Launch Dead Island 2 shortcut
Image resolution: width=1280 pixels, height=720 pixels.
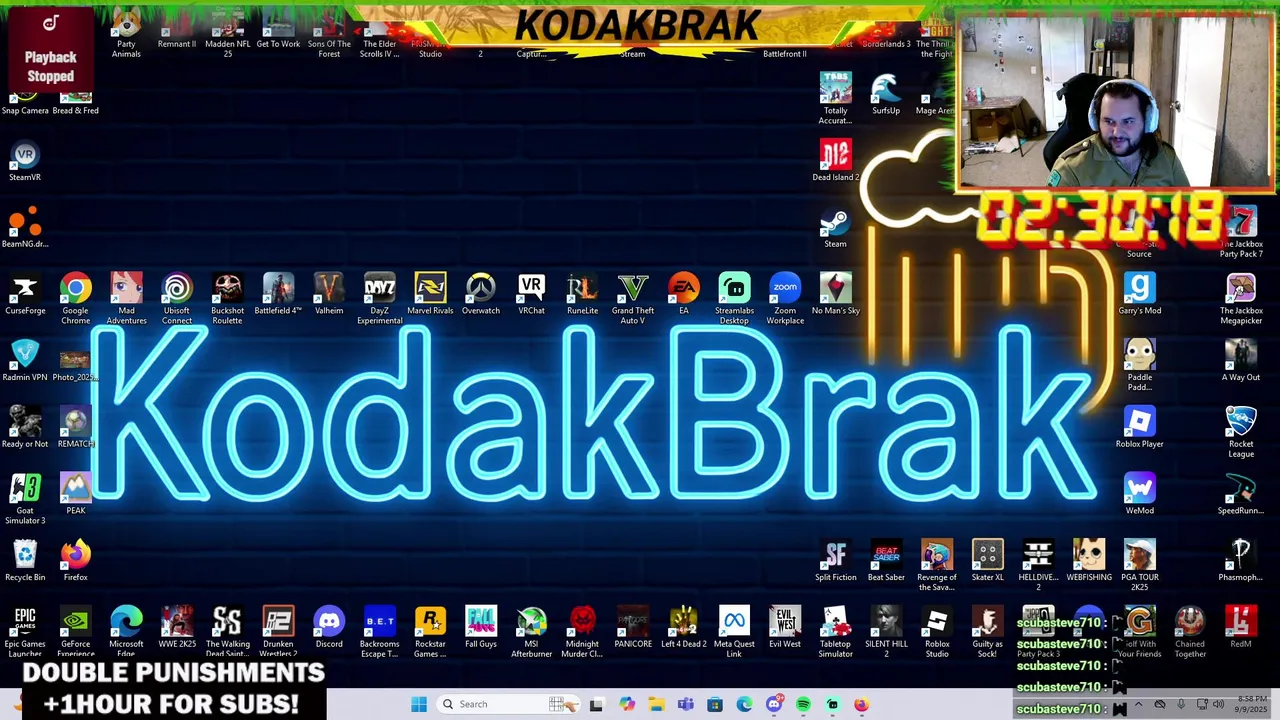coord(835,162)
